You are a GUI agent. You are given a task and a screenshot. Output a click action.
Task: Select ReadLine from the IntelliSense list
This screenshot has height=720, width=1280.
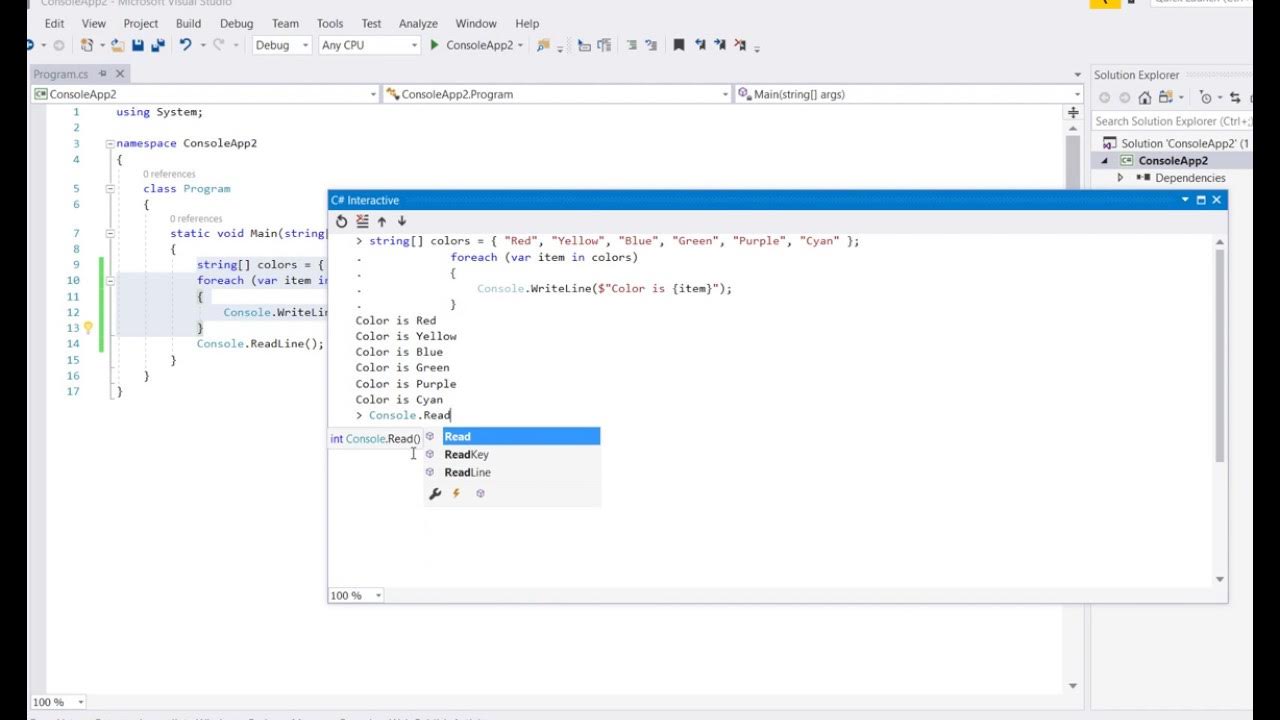tap(511, 472)
